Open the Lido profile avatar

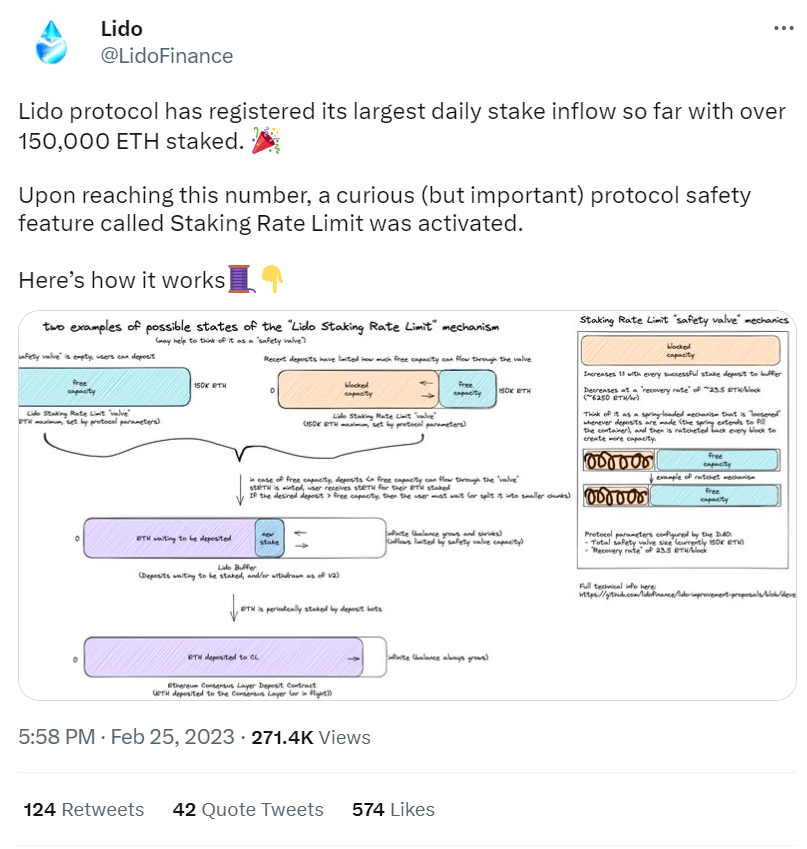(x=51, y=42)
